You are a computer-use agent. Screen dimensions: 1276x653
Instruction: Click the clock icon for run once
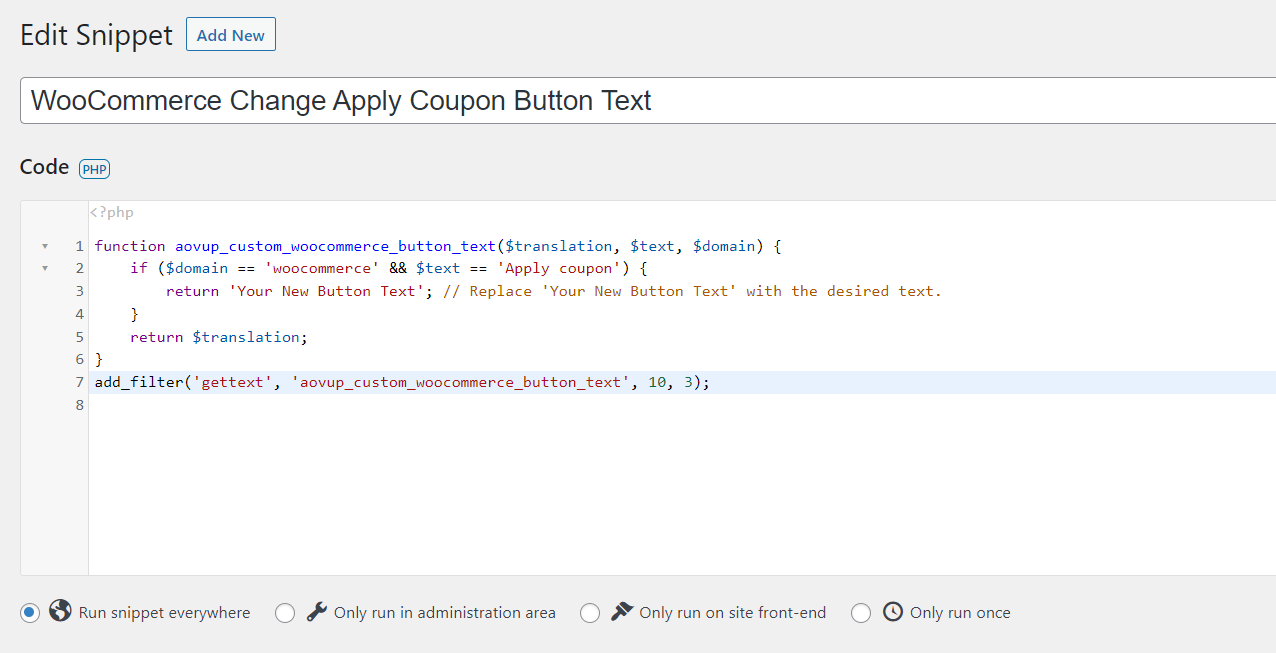pos(893,611)
